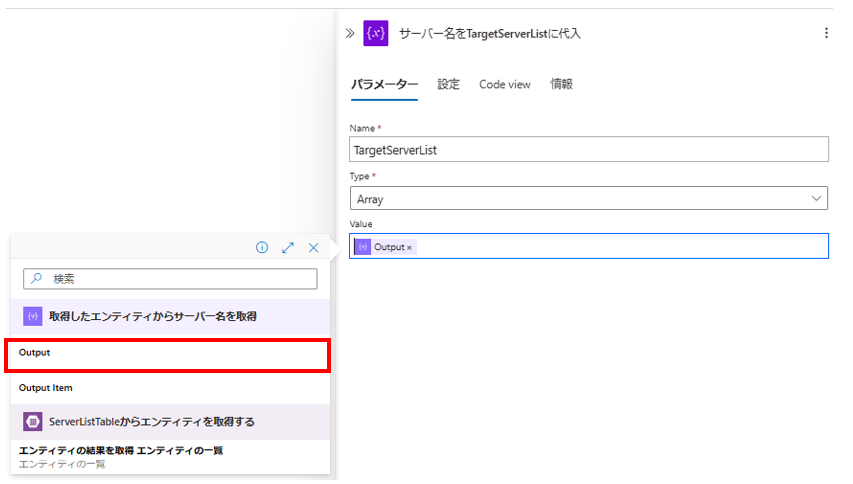
Task: Edit the Name field TargetServerList
Action: [589, 150]
